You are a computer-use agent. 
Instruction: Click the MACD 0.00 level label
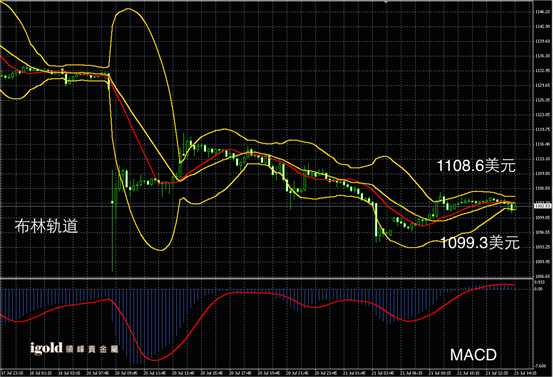[x=539, y=289]
